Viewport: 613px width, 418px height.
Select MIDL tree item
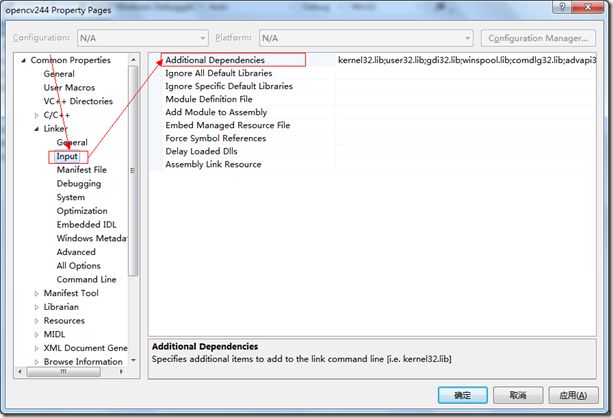(x=54, y=334)
